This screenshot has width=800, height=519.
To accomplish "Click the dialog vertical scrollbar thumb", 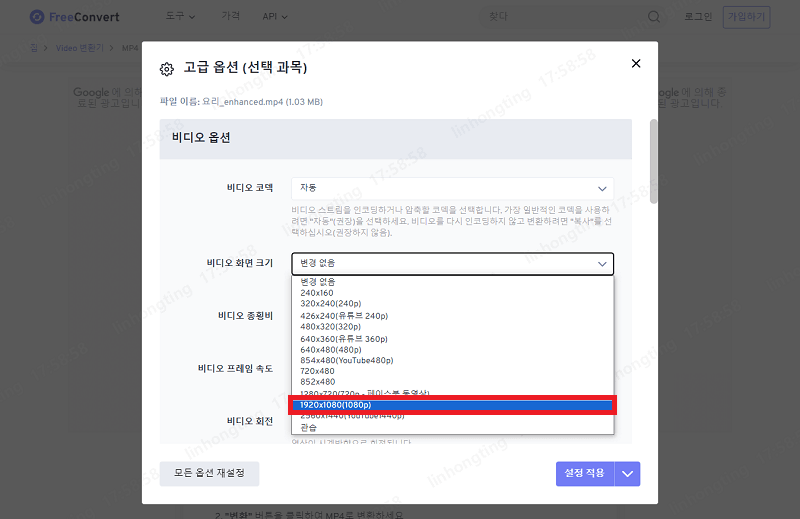I will pos(653,161).
